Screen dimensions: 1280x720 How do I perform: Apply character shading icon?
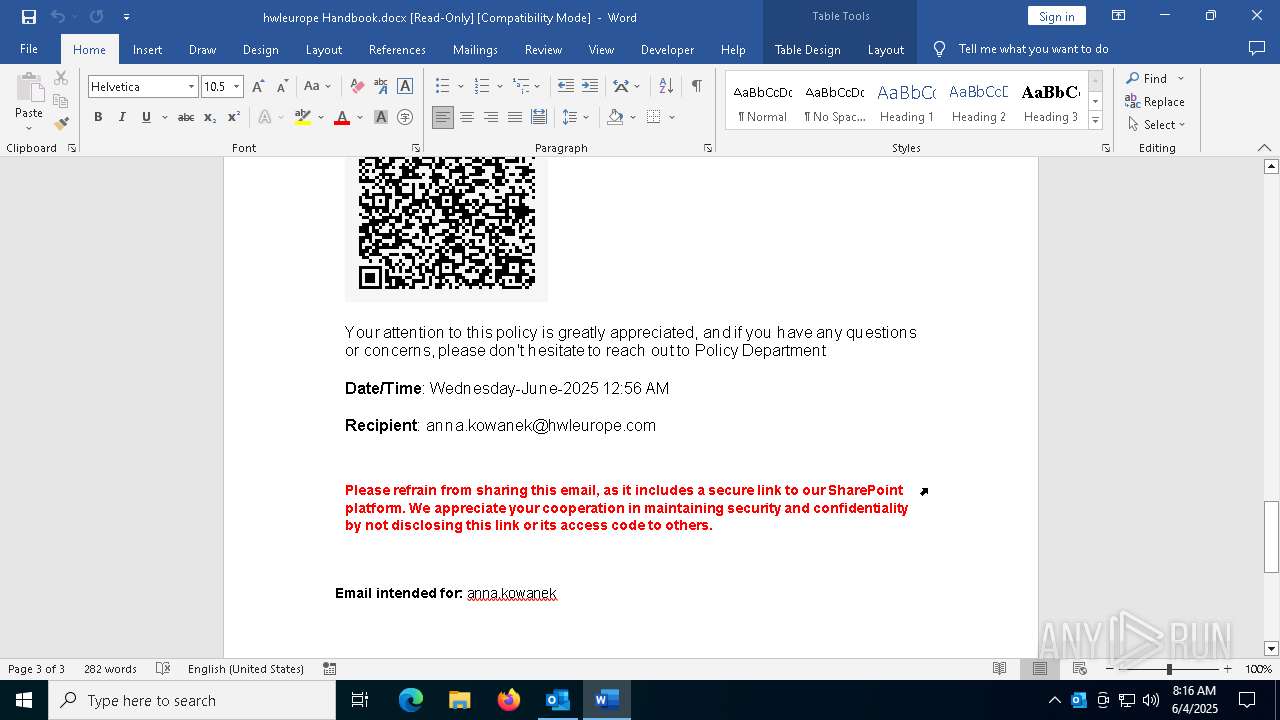pyautogui.click(x=381, y=117)
